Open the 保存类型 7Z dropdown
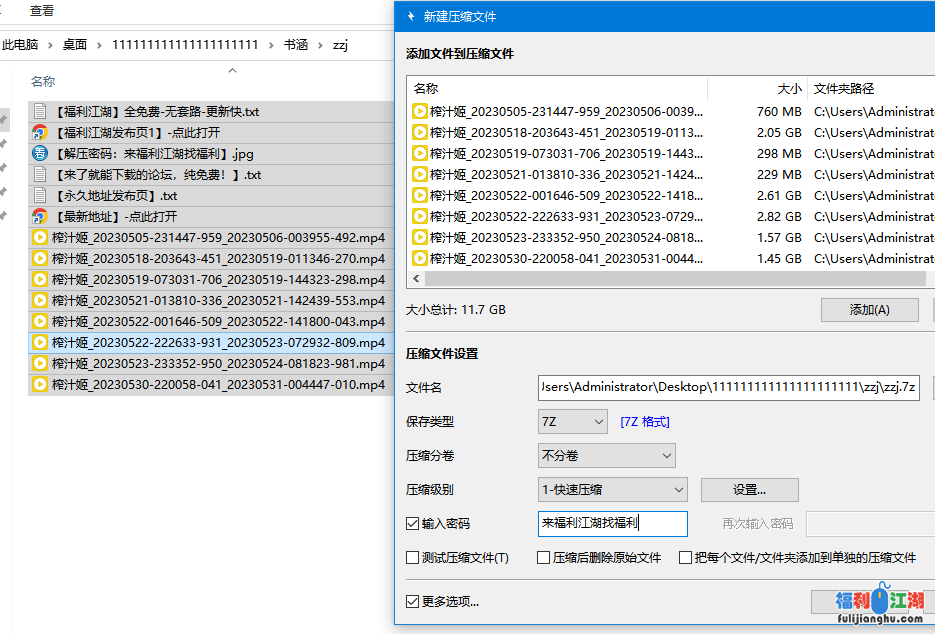The image size is (935, 634). pyautogui.click(x=572, y=422)
